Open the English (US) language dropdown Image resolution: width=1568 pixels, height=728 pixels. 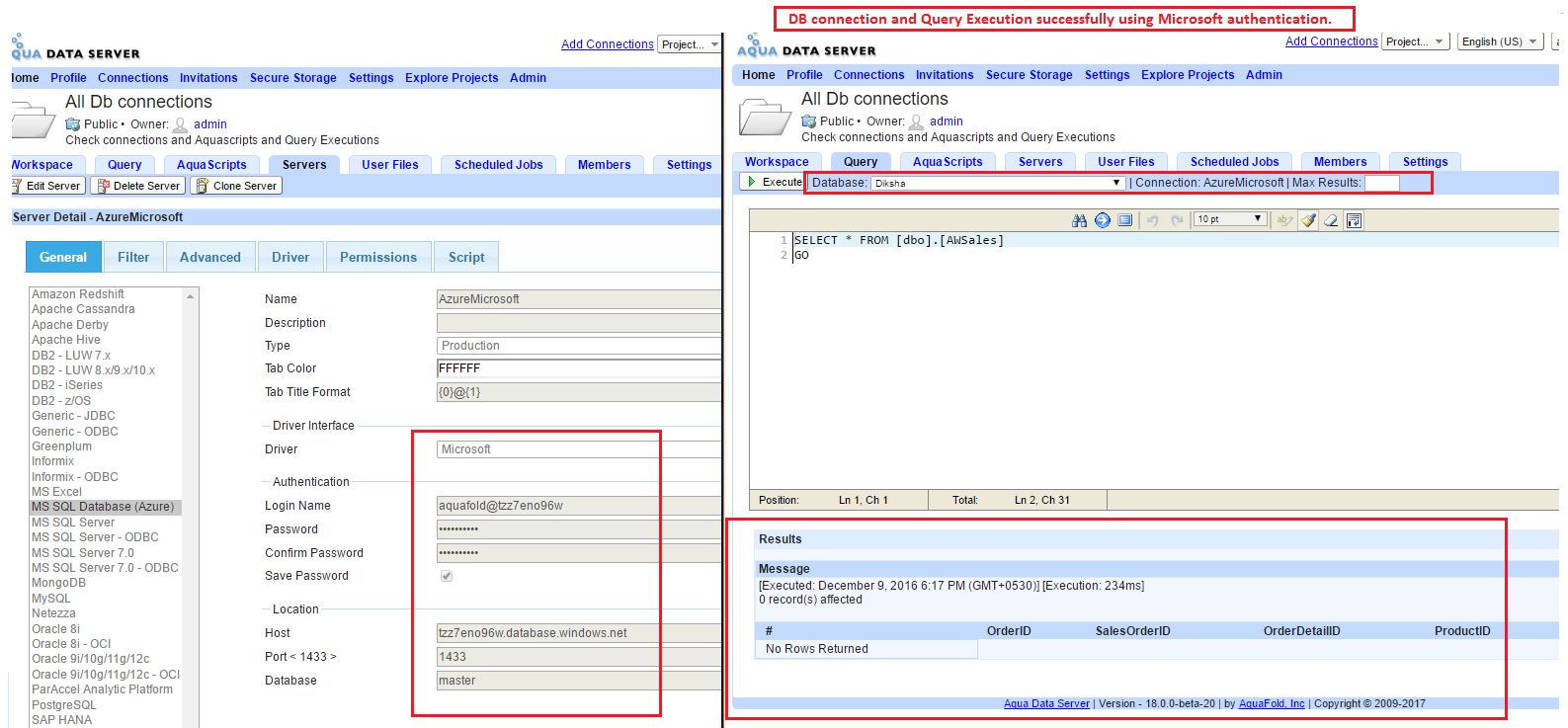pos(1500,41)
